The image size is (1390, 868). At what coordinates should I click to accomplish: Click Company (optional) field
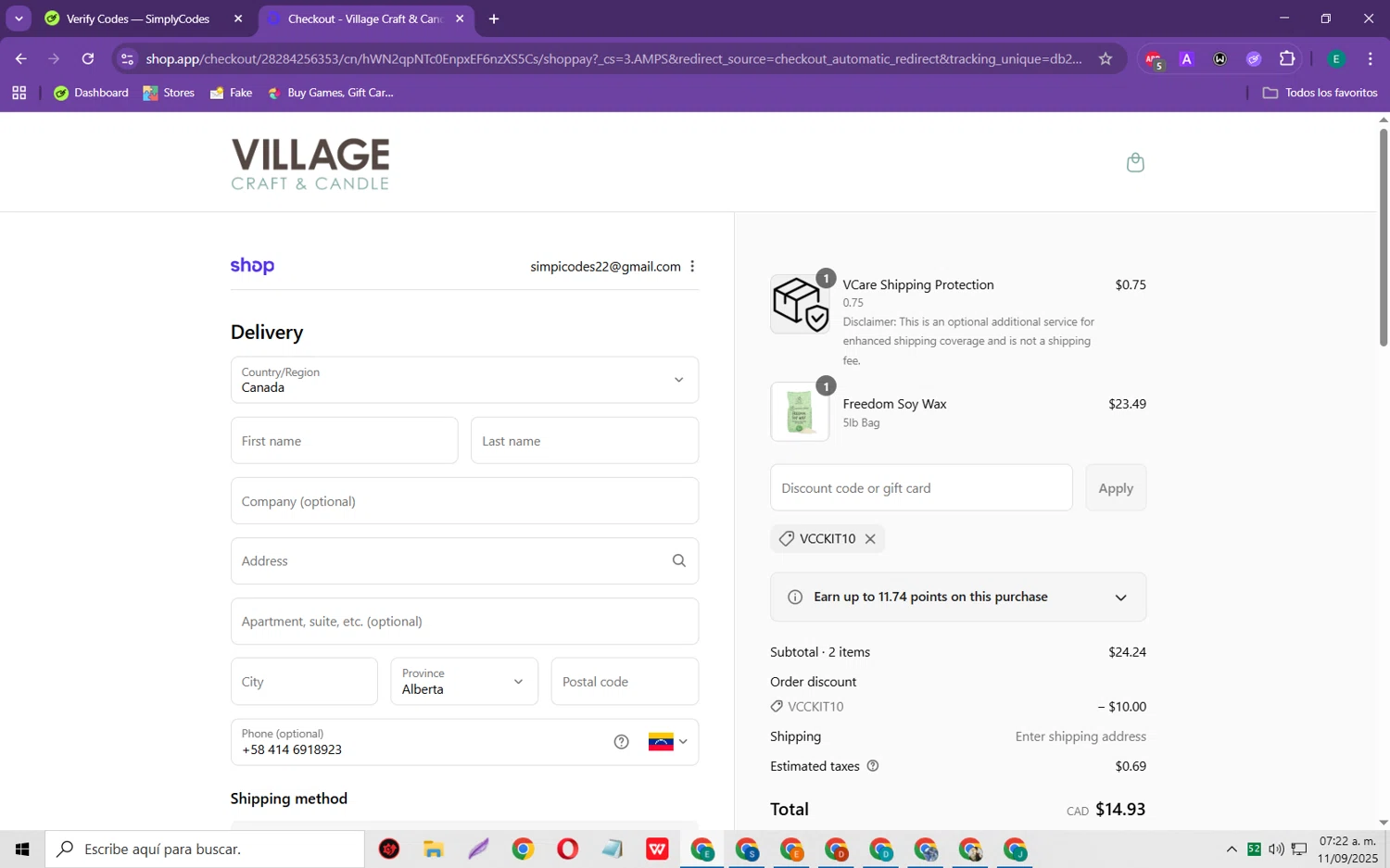tap(464, 501)
